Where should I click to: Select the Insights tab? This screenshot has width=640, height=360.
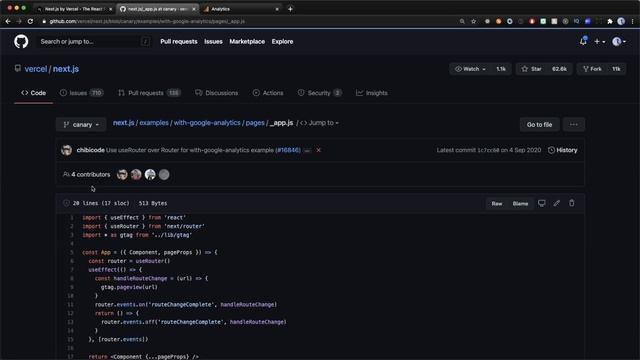pyautogui.click(x=371, y=93)
